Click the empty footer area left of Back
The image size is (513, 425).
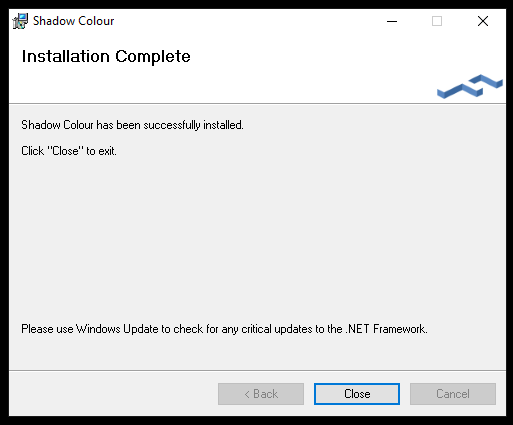113,394
